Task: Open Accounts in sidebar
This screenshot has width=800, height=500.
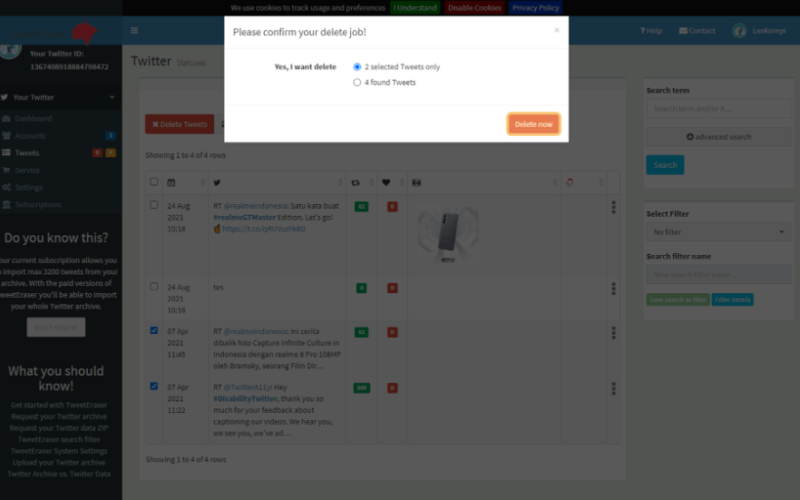Action: tap(30, 136)
